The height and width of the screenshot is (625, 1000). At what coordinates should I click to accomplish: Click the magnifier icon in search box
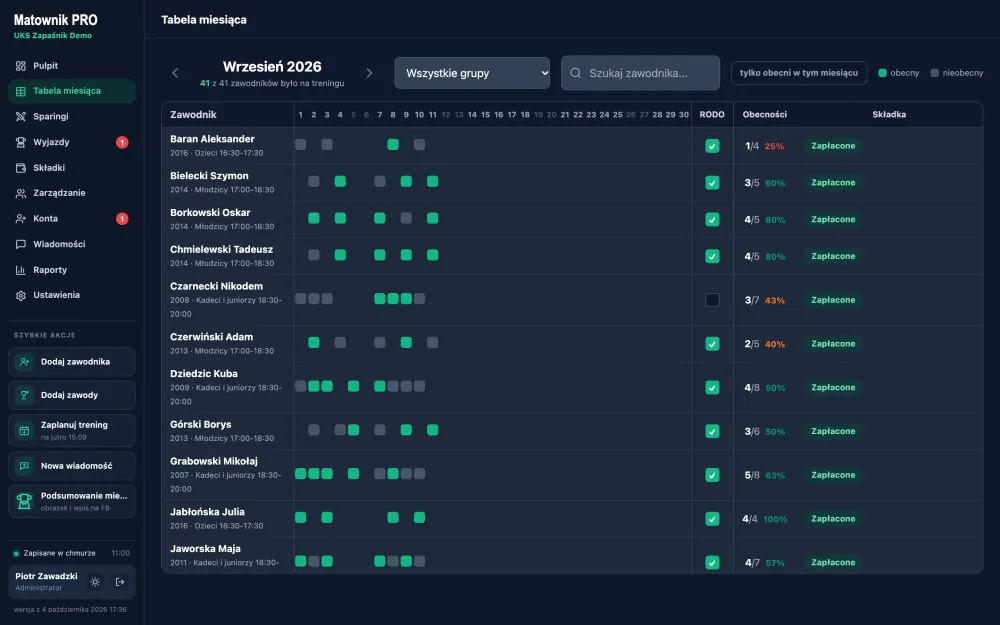click(575, 73)
